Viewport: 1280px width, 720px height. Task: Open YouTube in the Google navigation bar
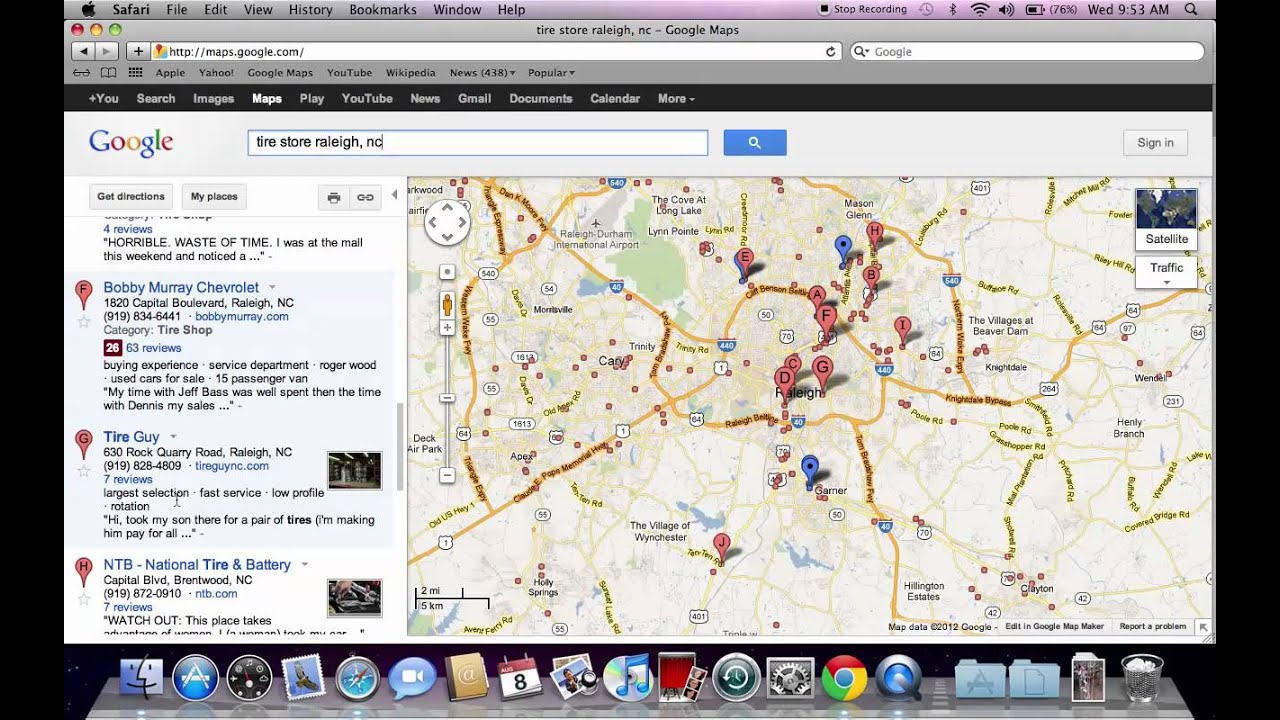click(367, 99)
